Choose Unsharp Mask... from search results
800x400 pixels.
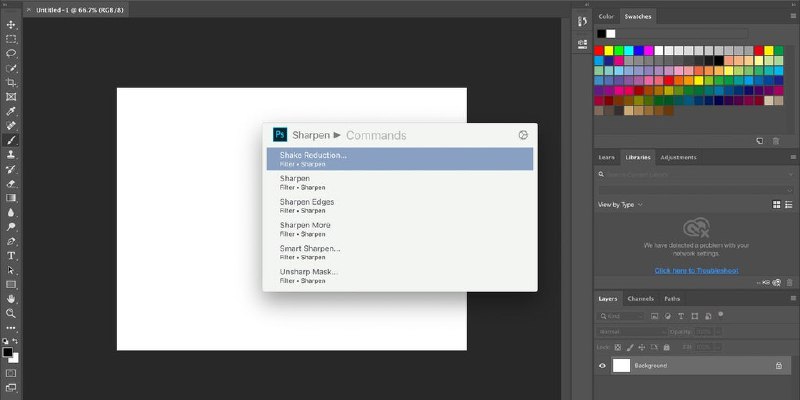click(x=400, y=276)
